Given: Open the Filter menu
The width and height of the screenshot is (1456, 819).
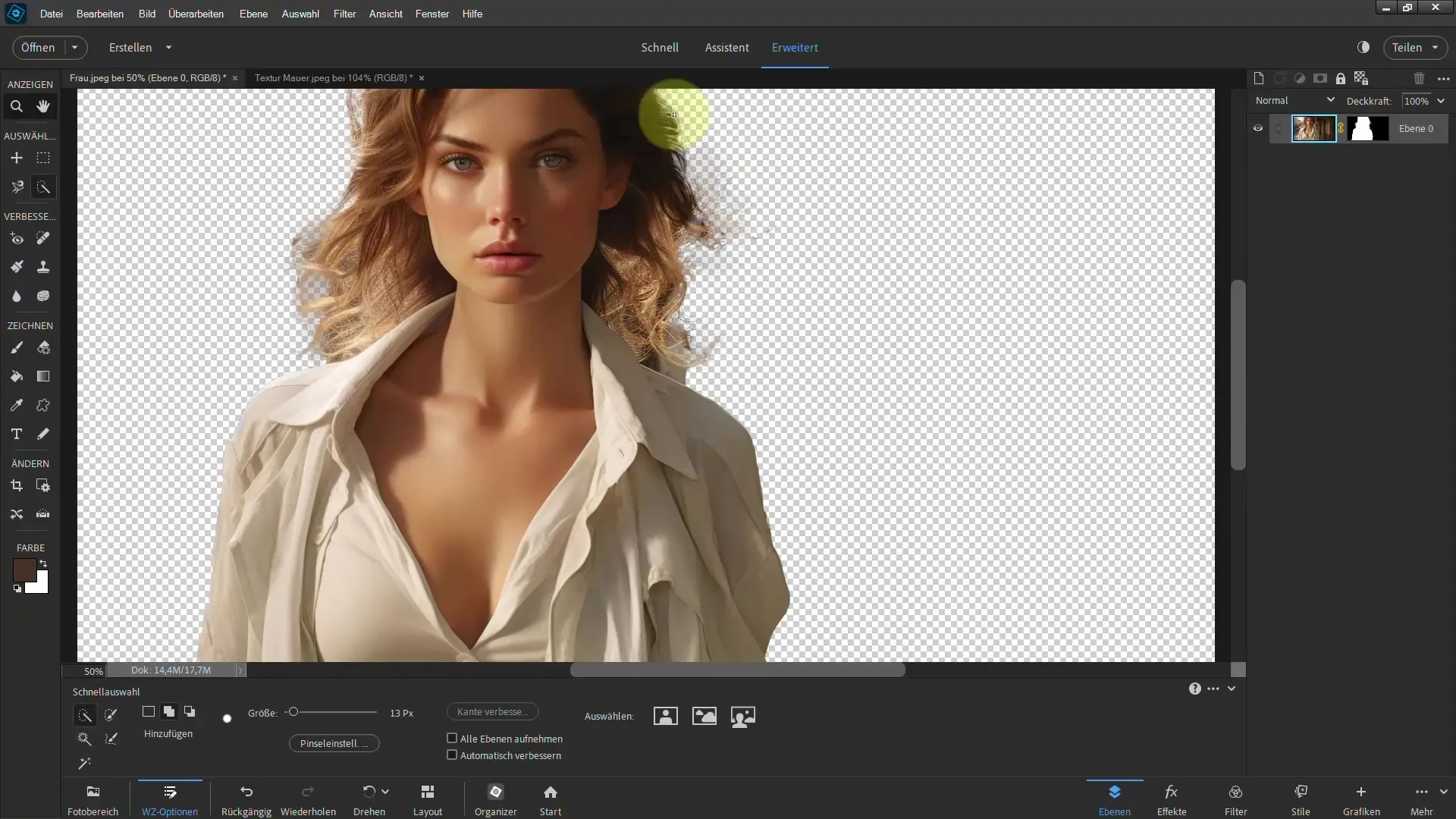Looking at the screenshot, I should coord(344,14).
